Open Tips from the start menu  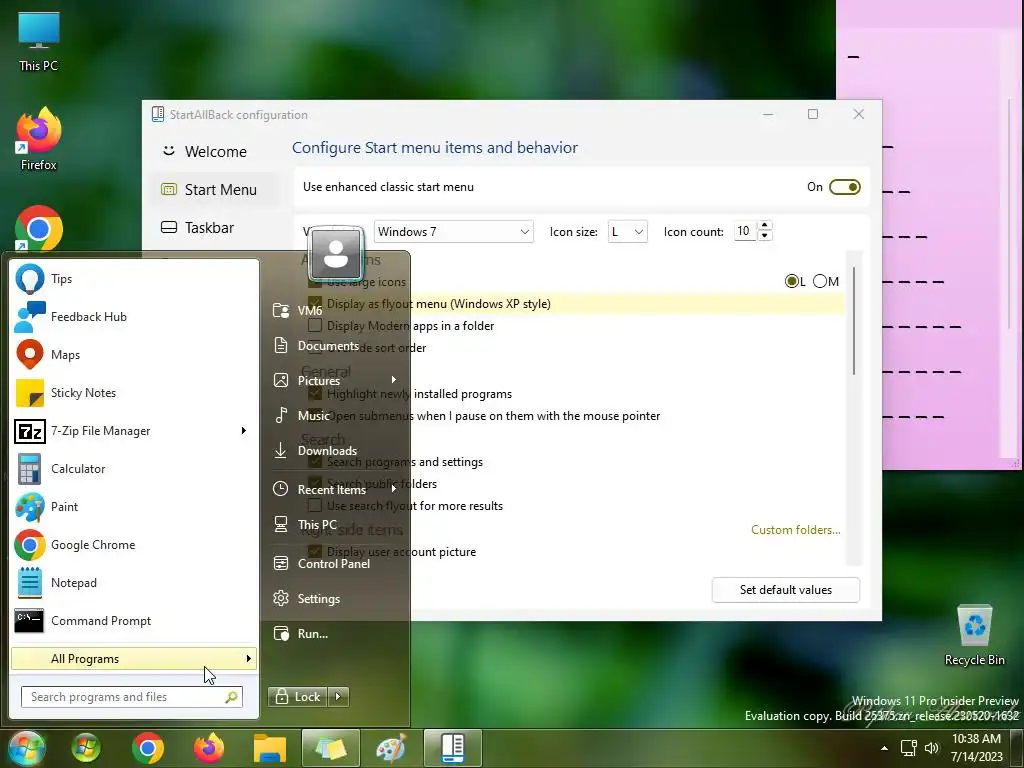pyautogui.click(x=134, y=279)
